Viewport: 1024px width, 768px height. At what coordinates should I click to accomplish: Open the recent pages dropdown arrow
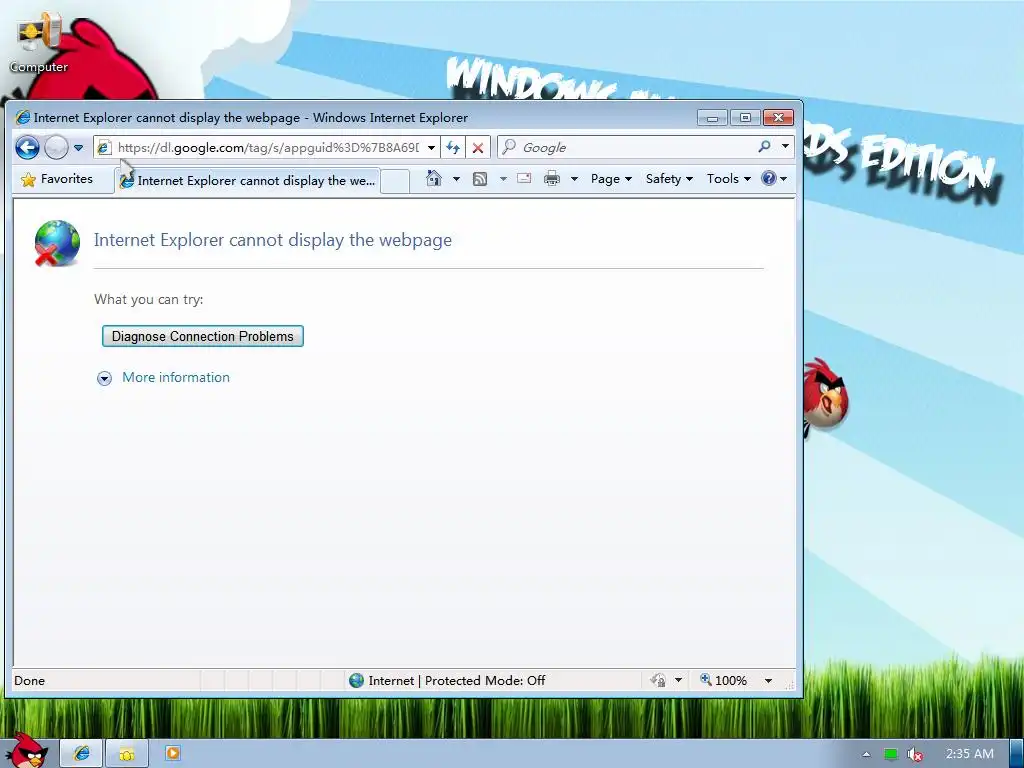pos(78,148)
